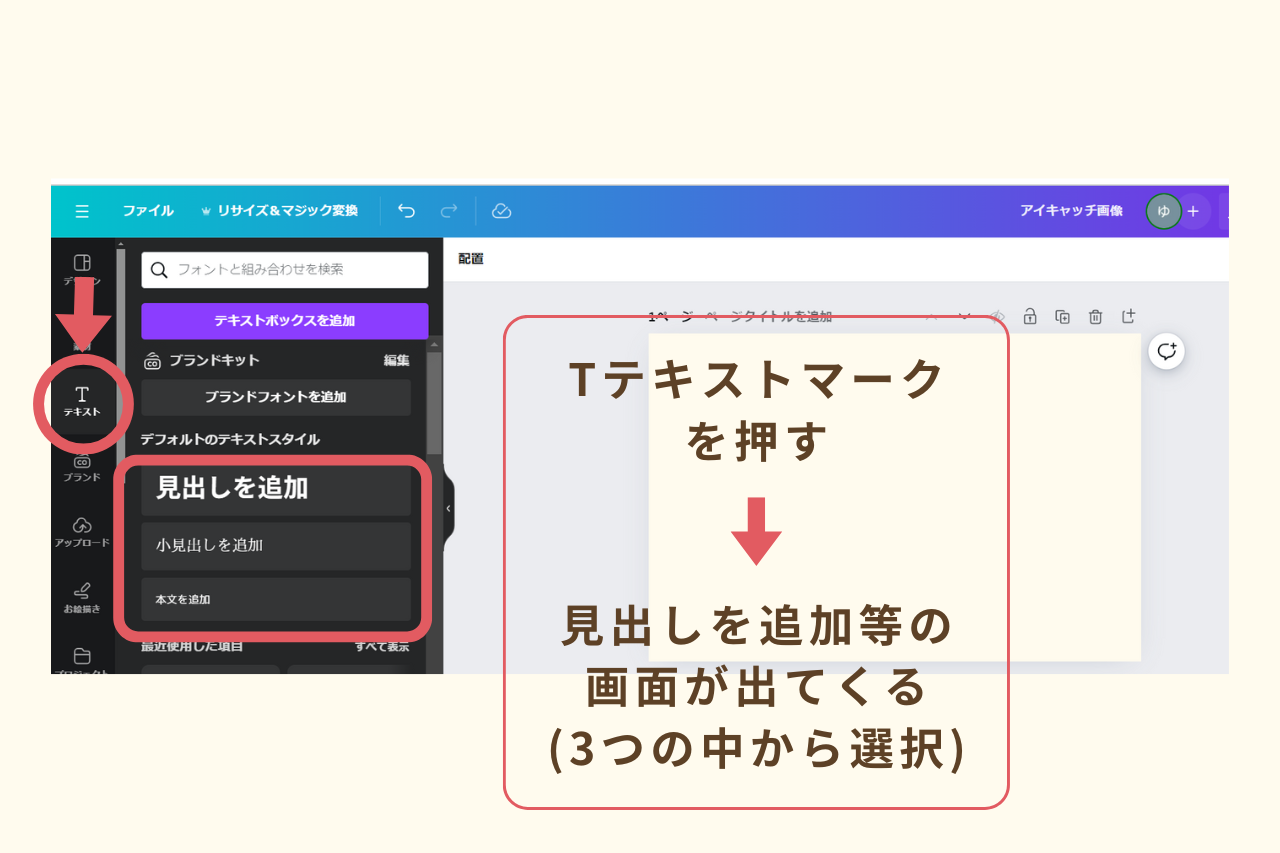Open the ブランド sidebar tab
Viewport: 1280px width, 853px height.
(x=82, y=467)
